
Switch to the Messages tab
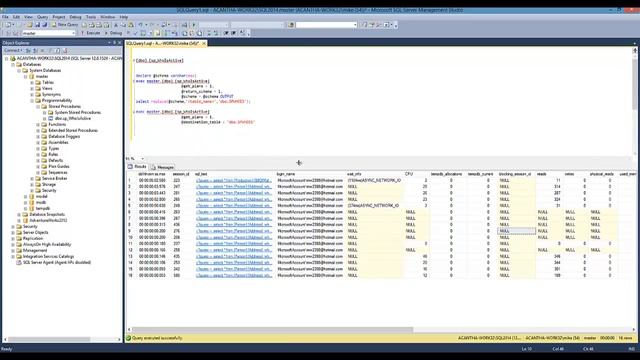(x=162, y=167)
